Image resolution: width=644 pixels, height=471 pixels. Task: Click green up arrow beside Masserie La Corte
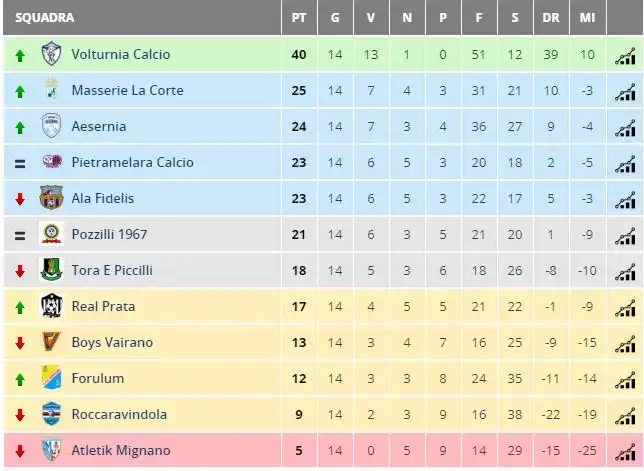[20, 92]
